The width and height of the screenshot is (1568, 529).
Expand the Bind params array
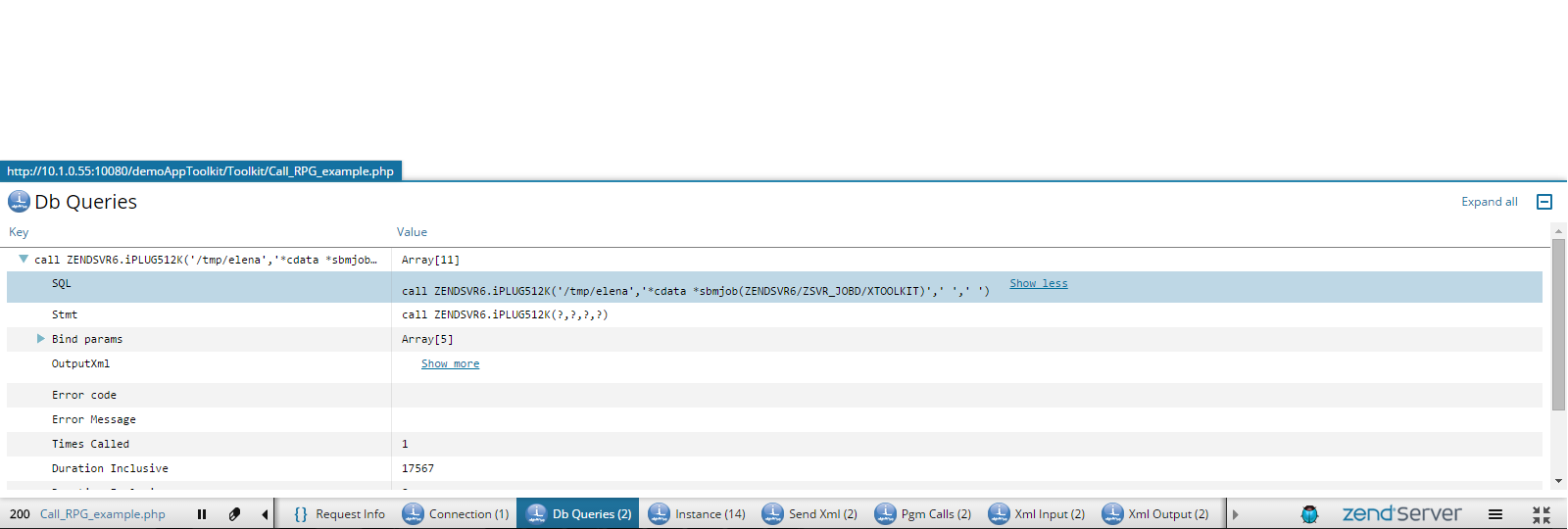coord(41,339)
